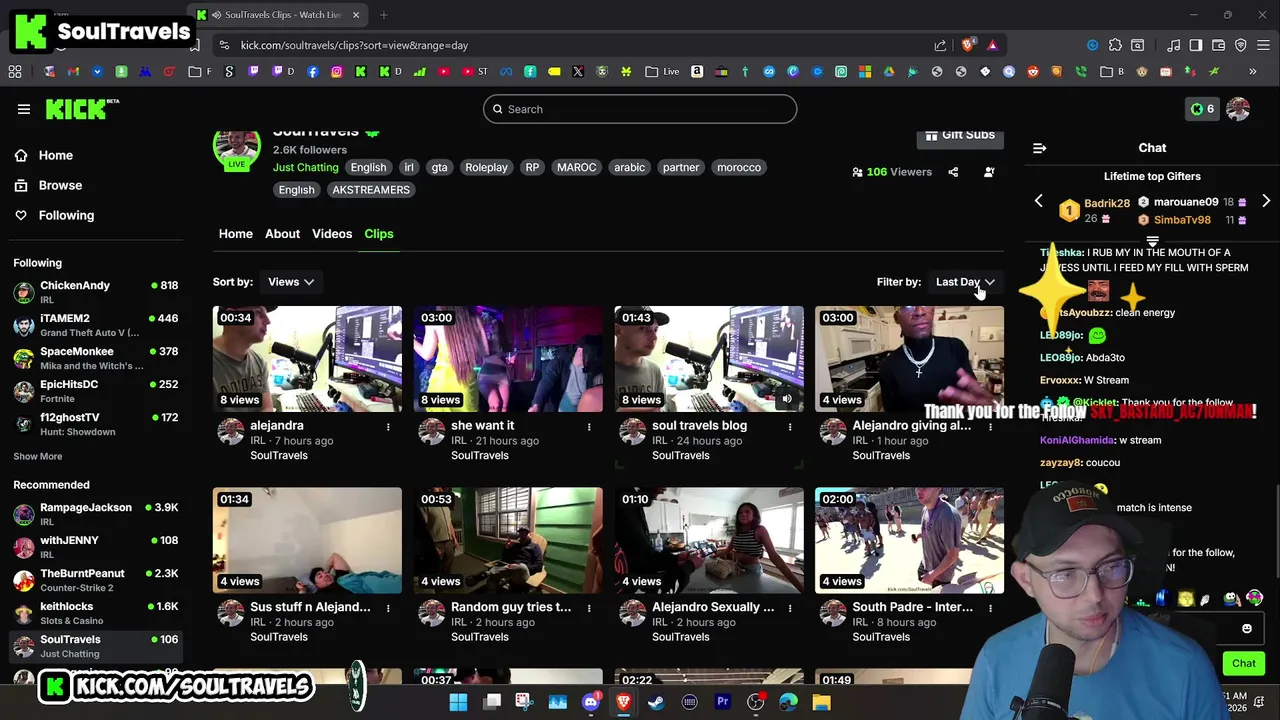Open Brave VPN shield icon
Viewport: 1280px width, 720px height.
1241,45
